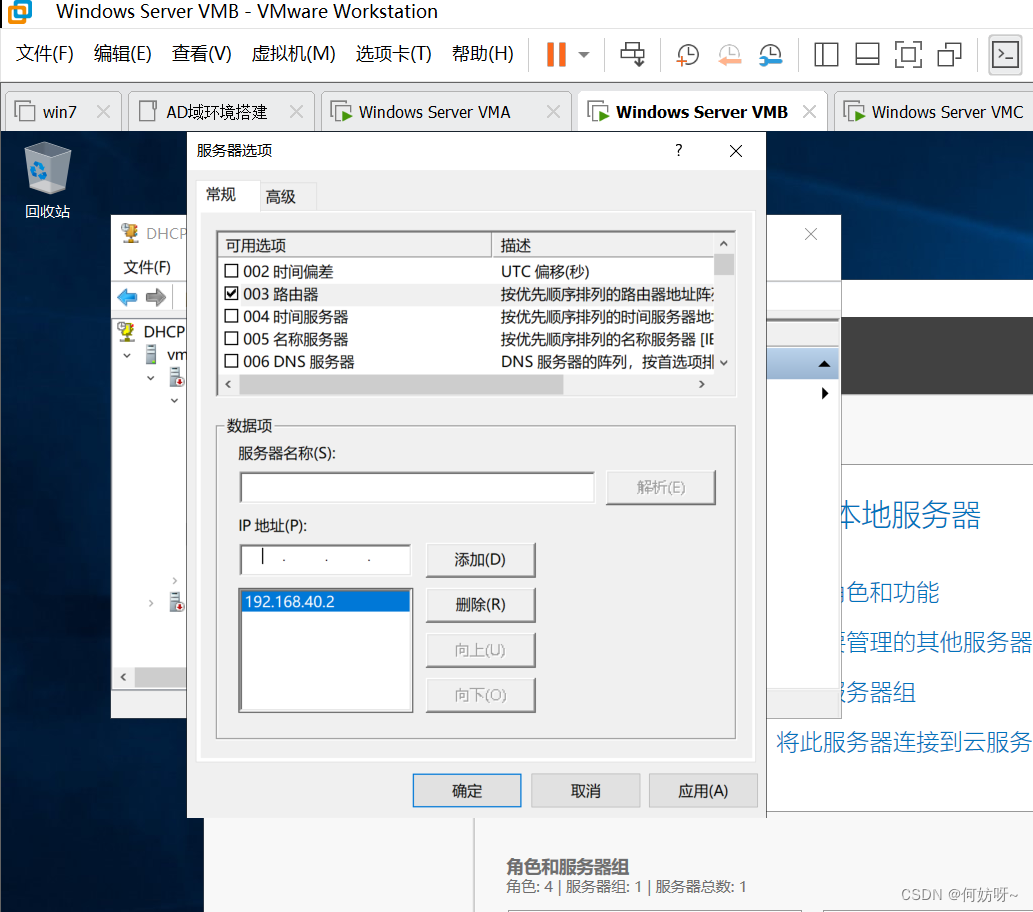Open the snapshot manager wrench icon
This screenshot has height=912, width=1033.
(x=770, y=54)
